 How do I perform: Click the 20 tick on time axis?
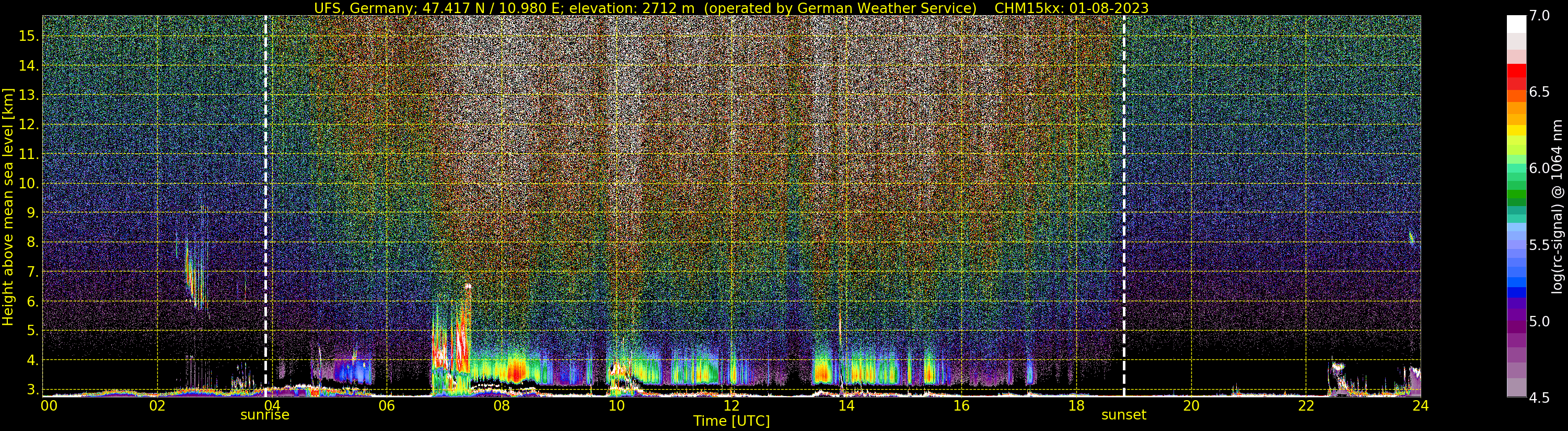coord(1191,405)
